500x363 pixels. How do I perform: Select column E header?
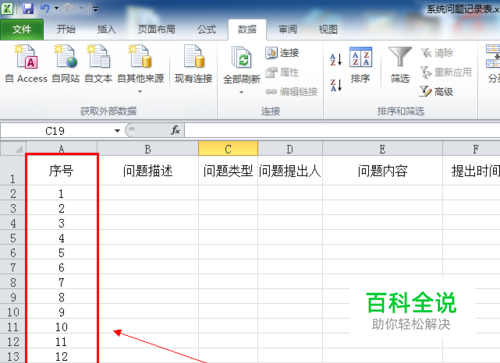tap(383, 149)
